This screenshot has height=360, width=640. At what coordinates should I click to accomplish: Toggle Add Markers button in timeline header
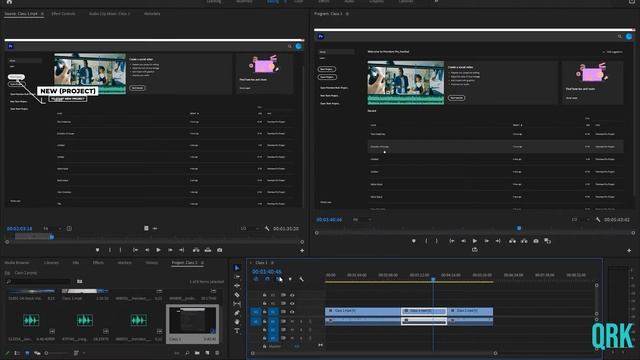click(290, 279)
